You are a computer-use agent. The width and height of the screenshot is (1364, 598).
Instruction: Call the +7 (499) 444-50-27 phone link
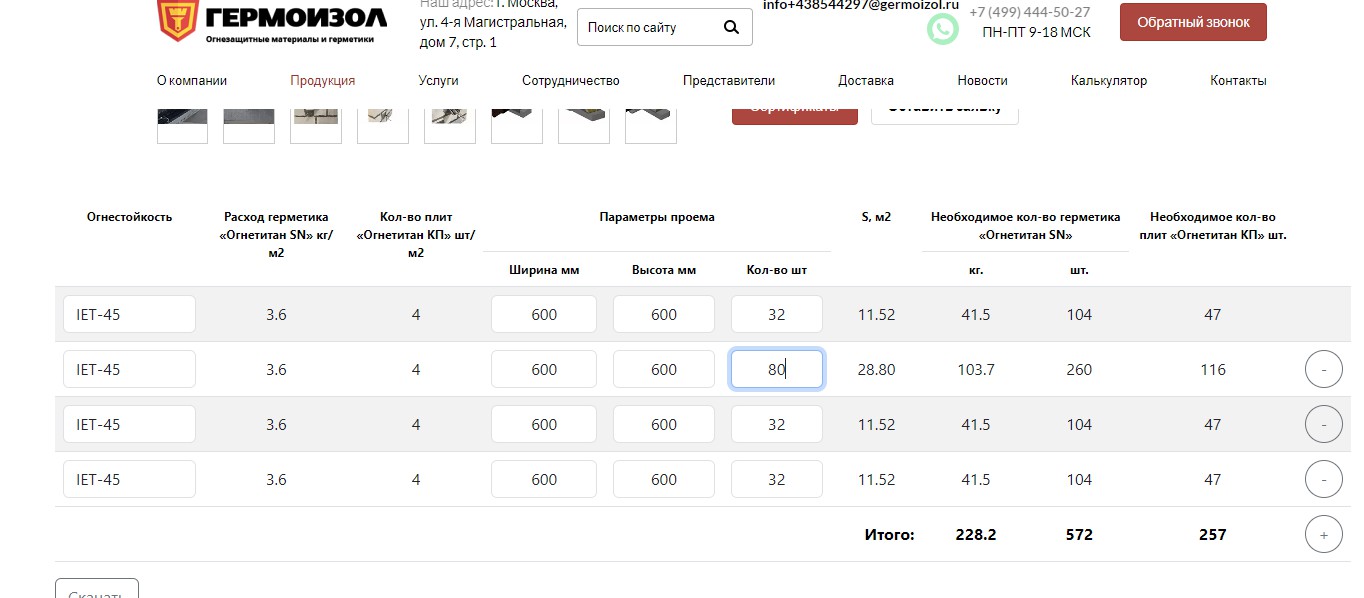pyautogui.click(x=1030, y=12)
